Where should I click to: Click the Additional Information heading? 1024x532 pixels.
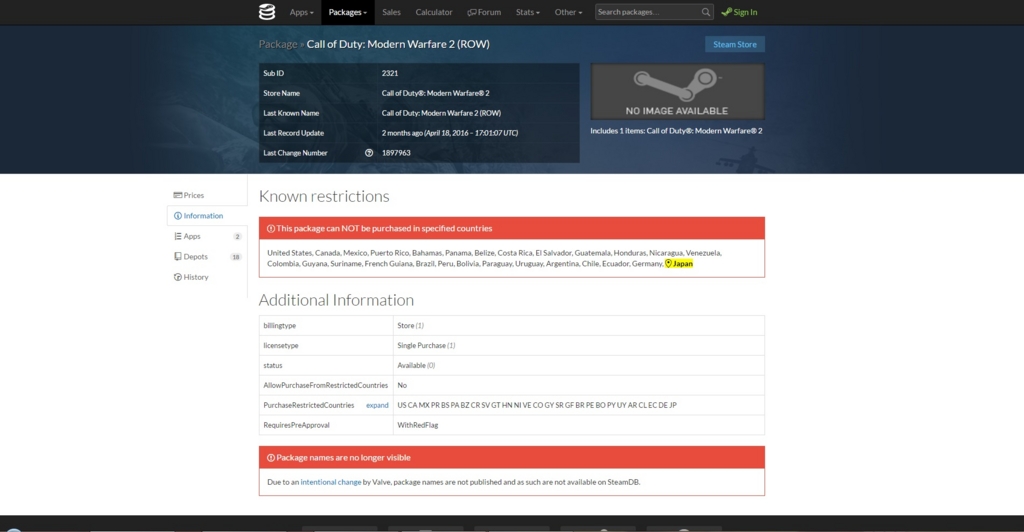(336, 300)
